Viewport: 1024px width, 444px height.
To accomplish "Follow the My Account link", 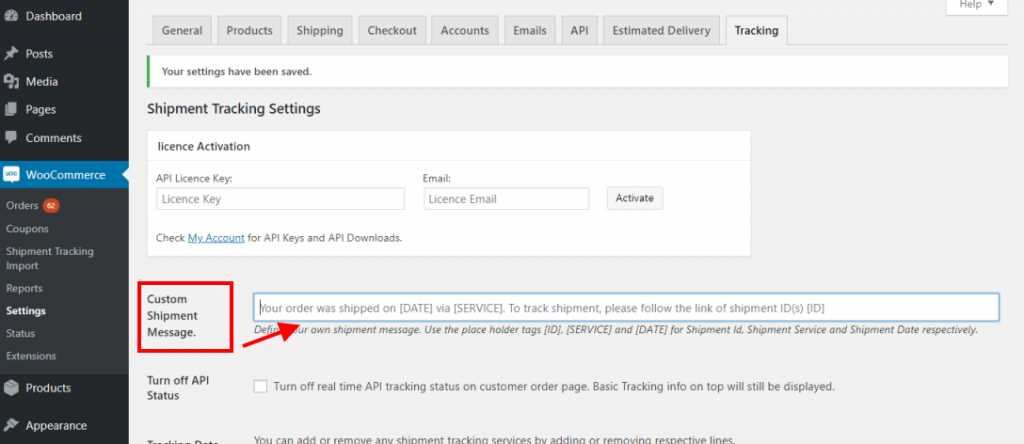I will point(216,238).
